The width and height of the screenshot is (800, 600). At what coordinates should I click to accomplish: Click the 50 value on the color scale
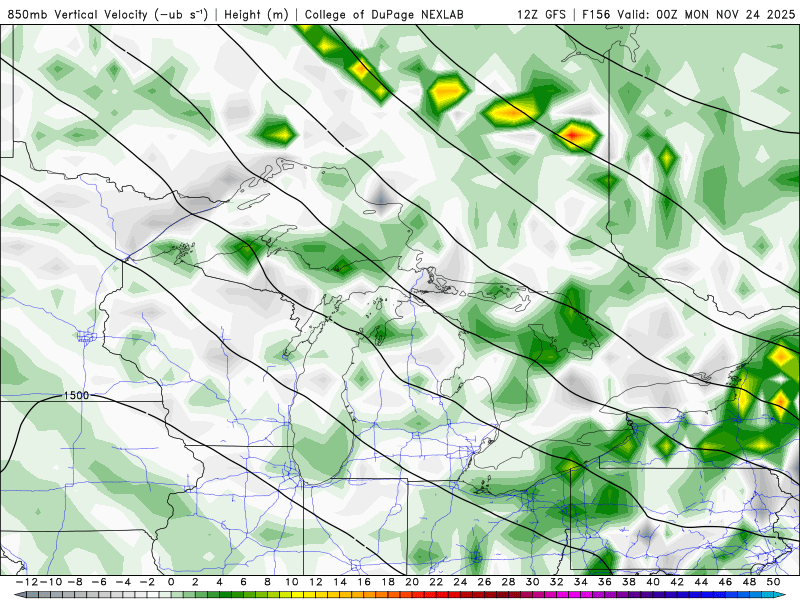773,582
